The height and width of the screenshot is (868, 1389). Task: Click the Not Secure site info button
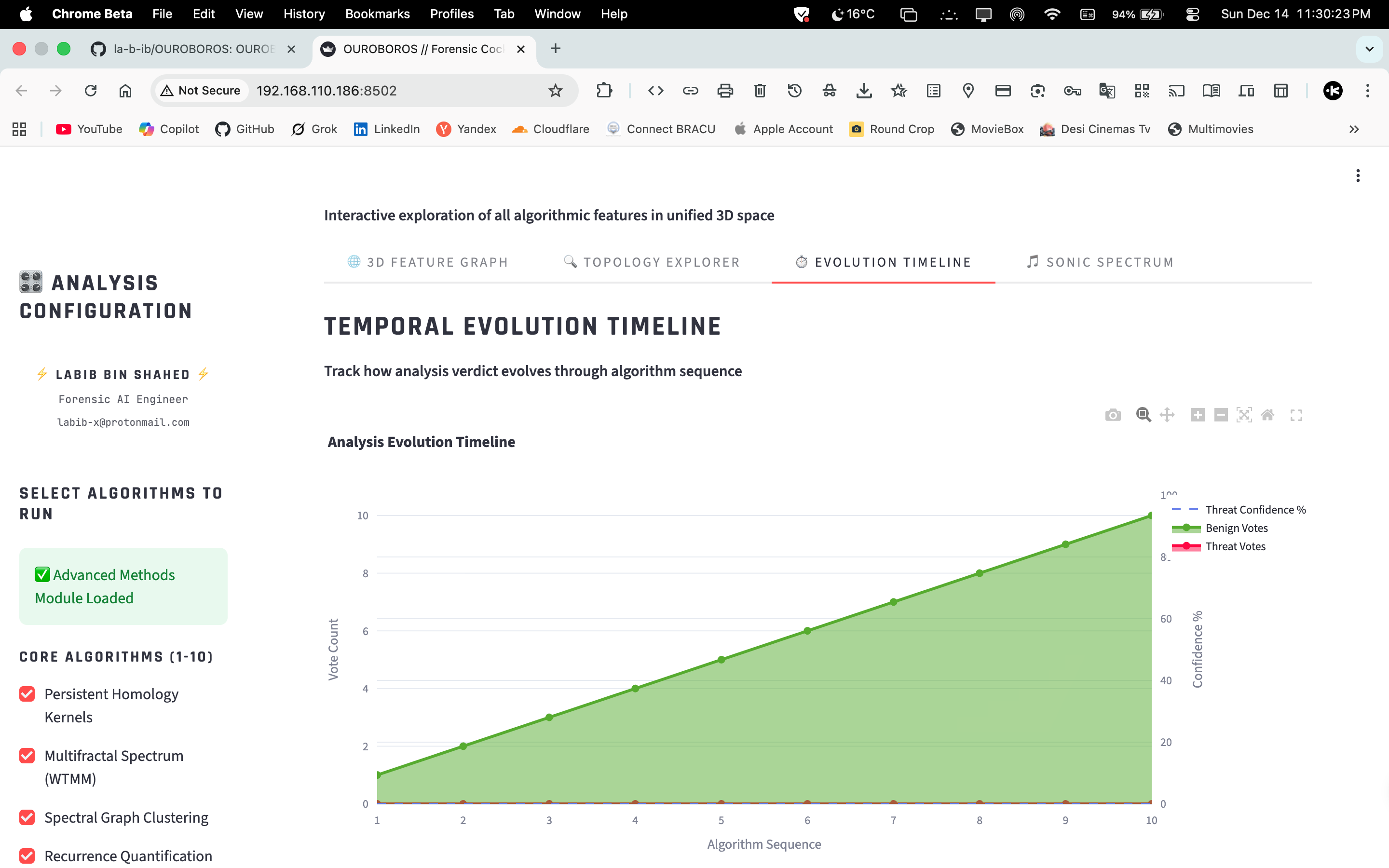pyautogui.click(x=201, y=91)
